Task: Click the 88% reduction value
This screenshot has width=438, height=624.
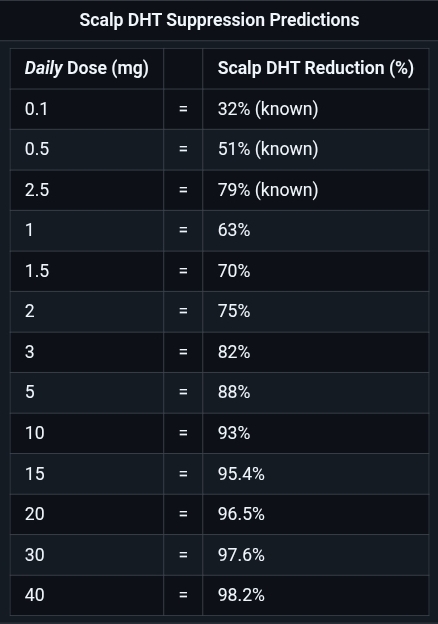Action: pyautogui.click(x=234, y=392)
